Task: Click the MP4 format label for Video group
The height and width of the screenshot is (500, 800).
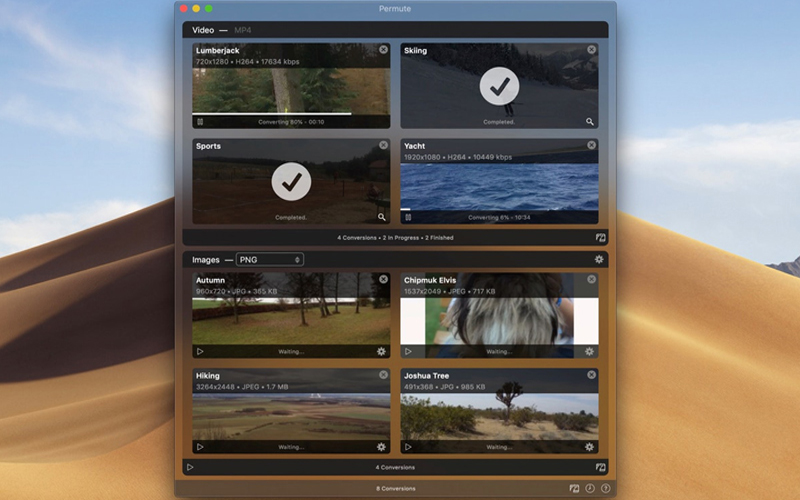Action: pos(242,30)
